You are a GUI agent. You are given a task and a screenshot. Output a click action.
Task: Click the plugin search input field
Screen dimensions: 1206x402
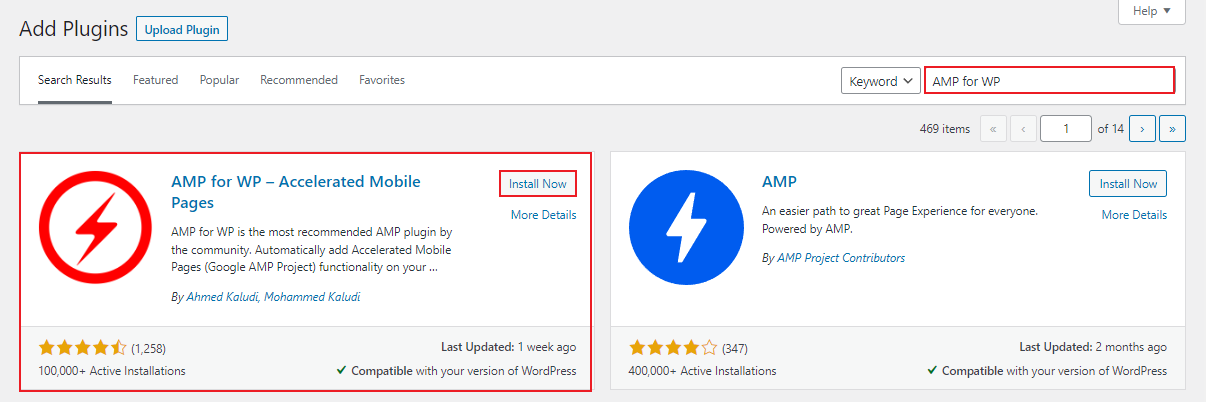point(1049,81)
